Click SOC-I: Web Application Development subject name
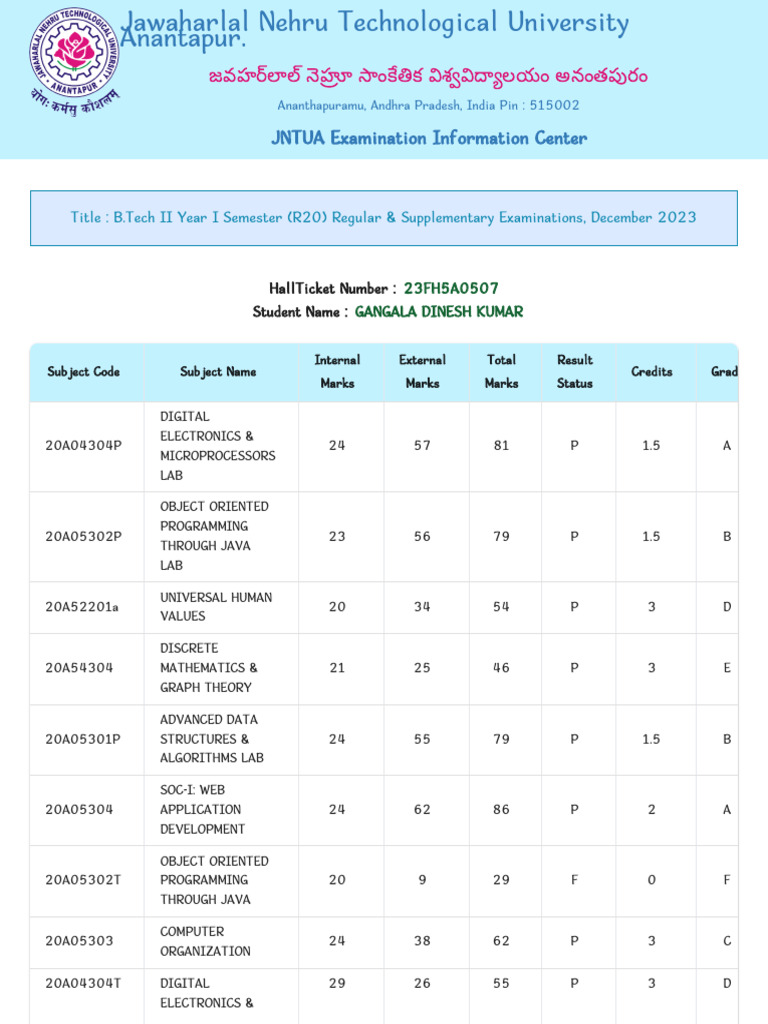Image resolution: width=768 pixels, height=1024 pixels. tap(202, 809)
